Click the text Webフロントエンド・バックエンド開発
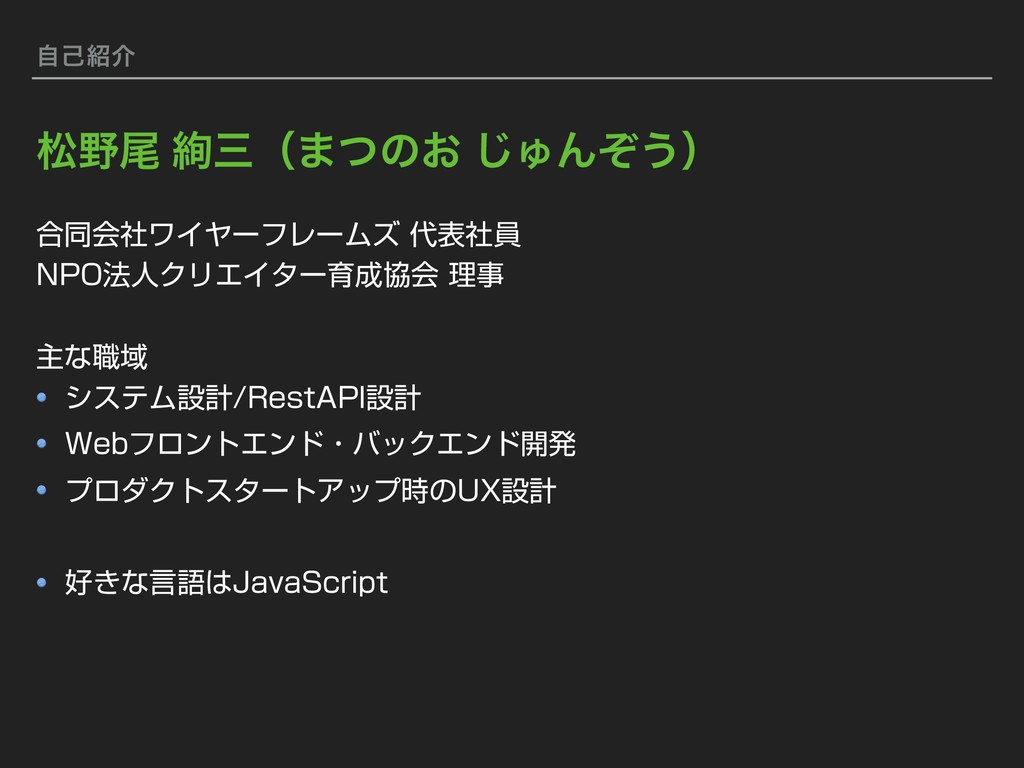This screenshot has width=1024, height=768. coord(321,444)
